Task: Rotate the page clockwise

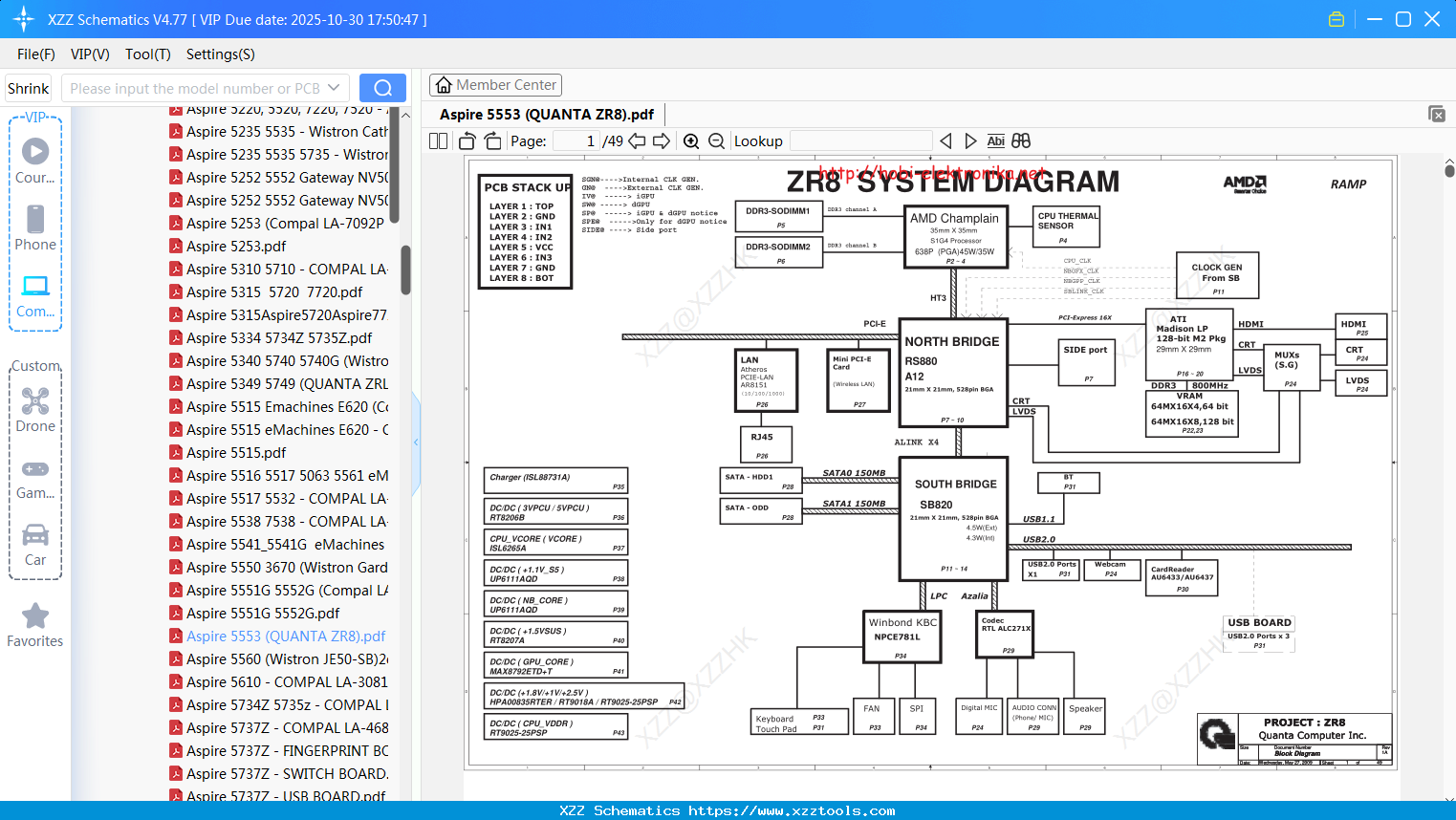Action: [x=493, y=140]
